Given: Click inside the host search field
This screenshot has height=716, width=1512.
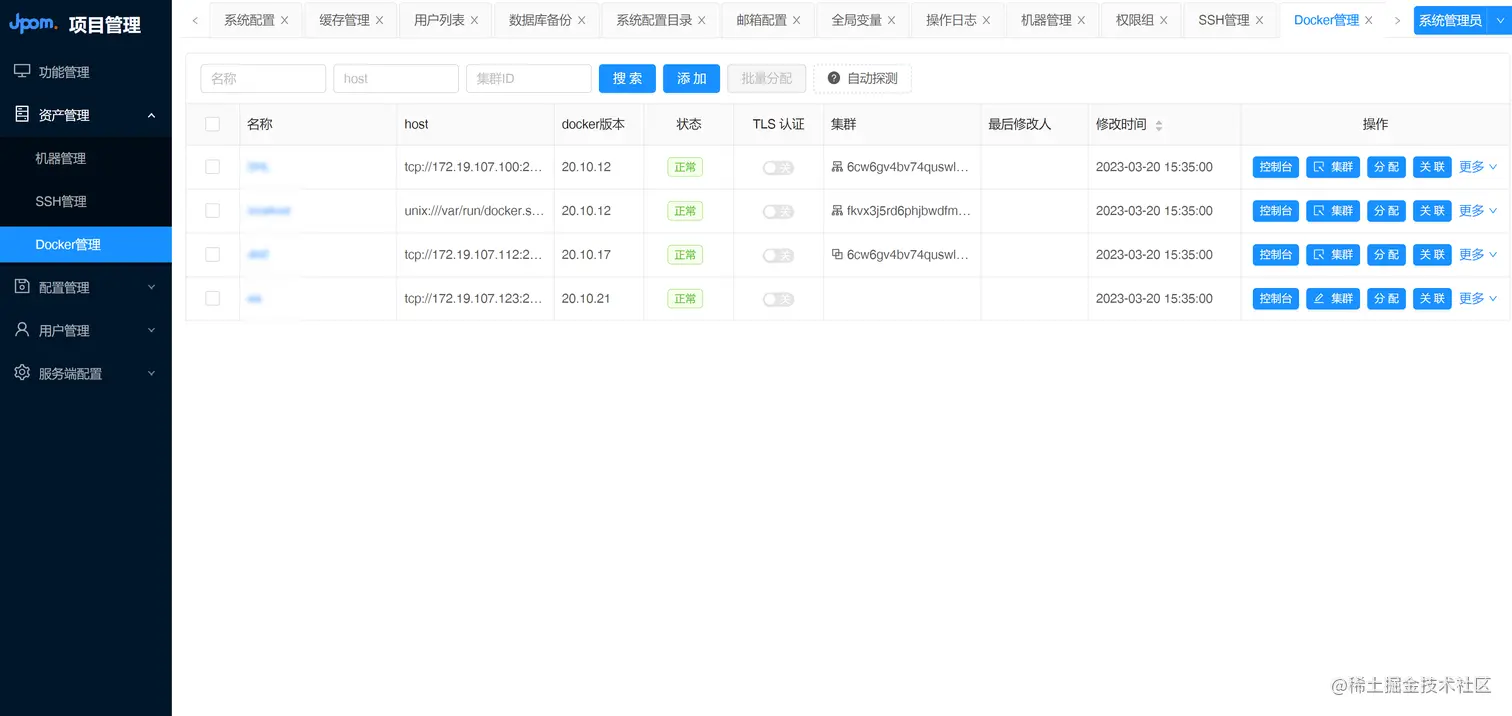Looking at the screenshot, I should click(x=395, y=78).
